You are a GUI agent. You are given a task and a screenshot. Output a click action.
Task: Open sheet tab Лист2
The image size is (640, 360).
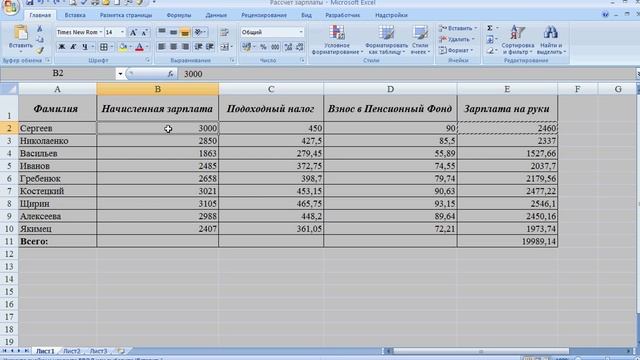pos(71,351)
